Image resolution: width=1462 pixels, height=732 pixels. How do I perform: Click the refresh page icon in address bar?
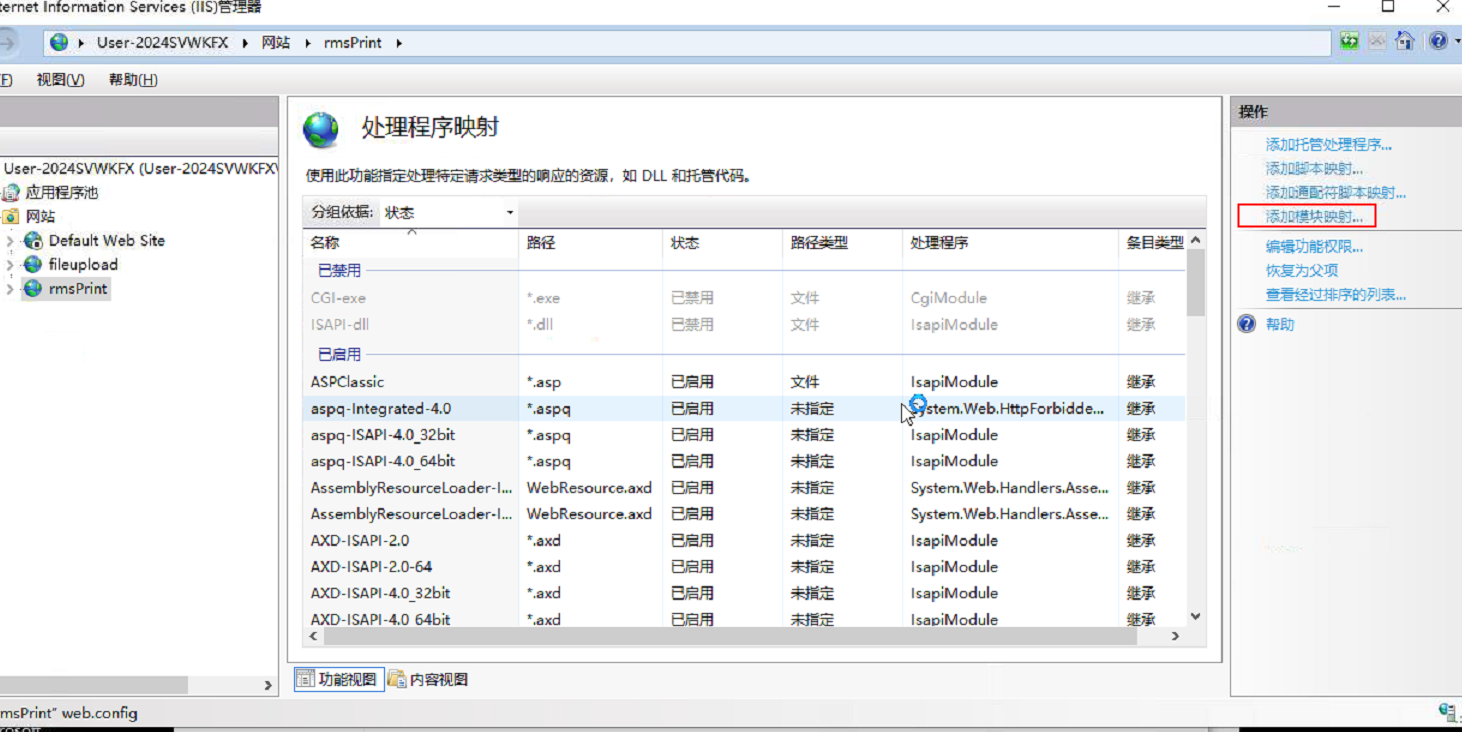tap(1350, 42)
